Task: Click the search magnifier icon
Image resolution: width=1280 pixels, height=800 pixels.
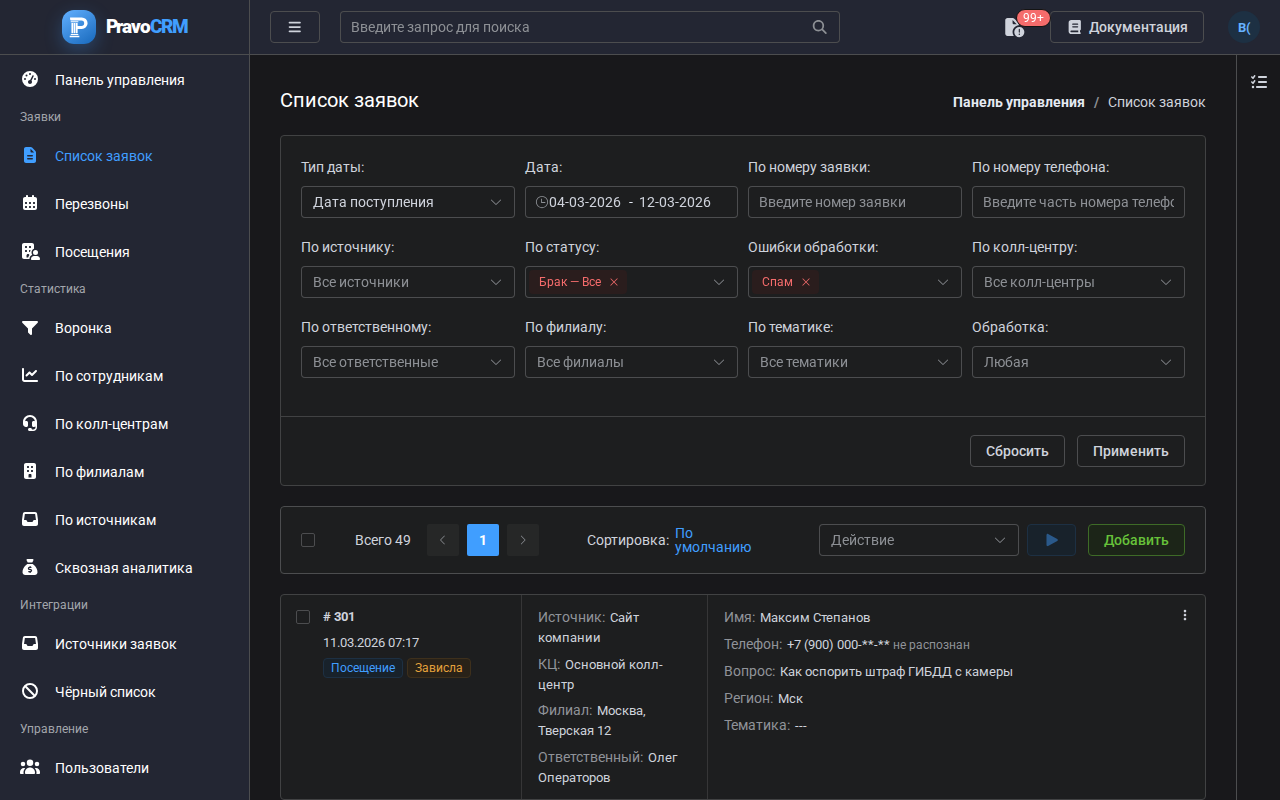Action: point(820,27)
